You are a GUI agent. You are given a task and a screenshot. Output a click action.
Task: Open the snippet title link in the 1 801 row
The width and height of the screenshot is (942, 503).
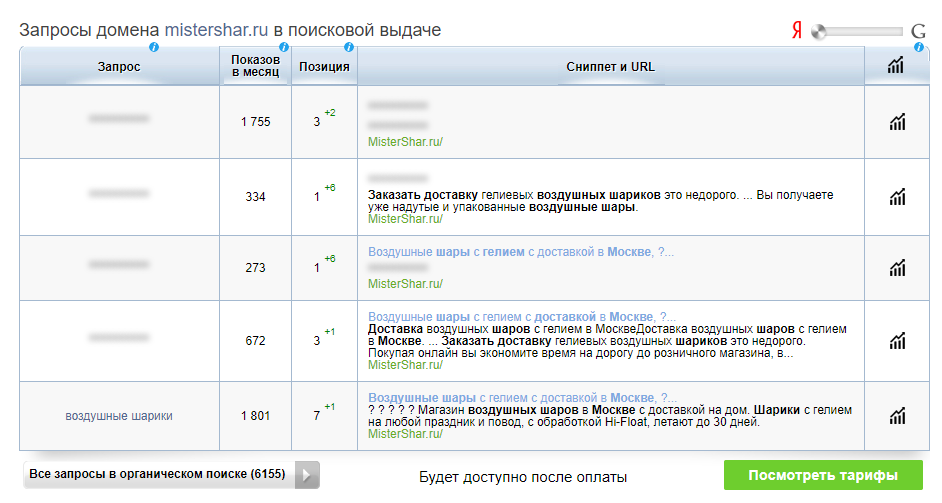pos(522,398)
